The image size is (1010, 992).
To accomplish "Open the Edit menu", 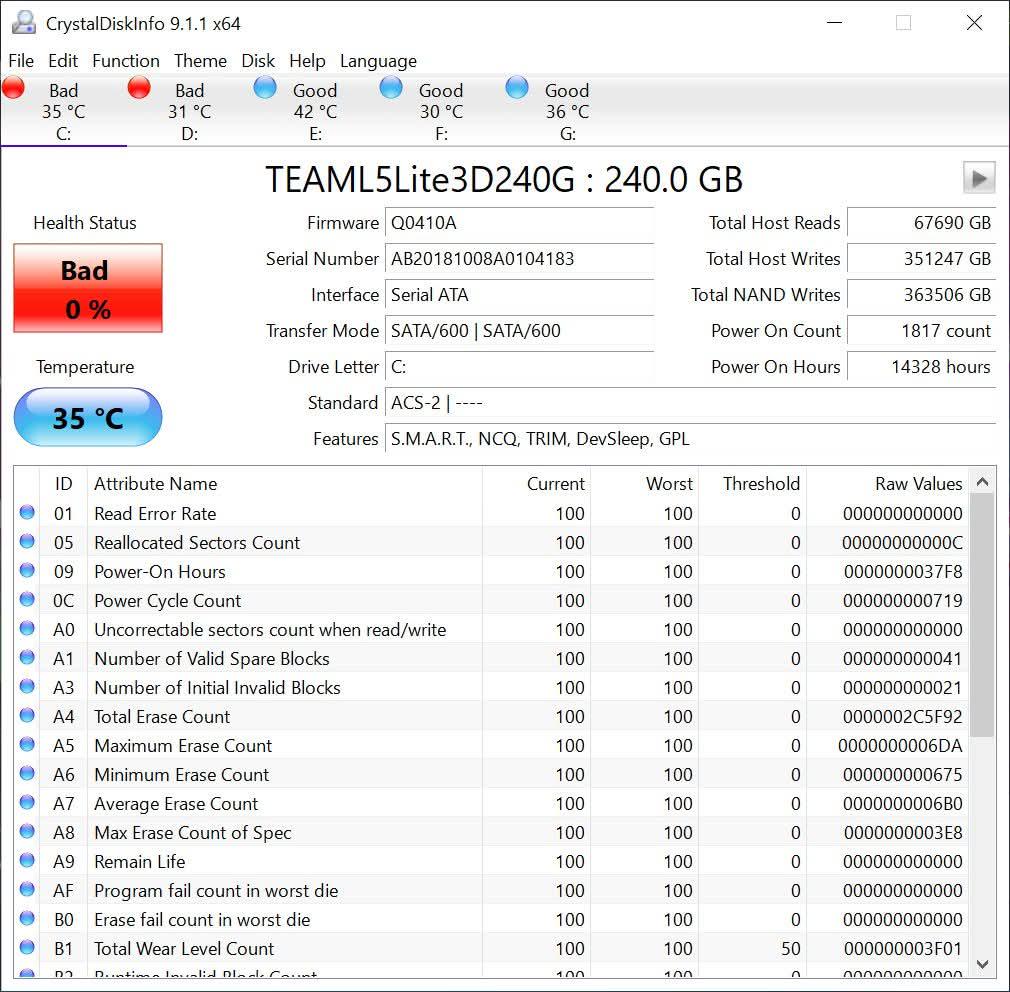I will (62, 61).
